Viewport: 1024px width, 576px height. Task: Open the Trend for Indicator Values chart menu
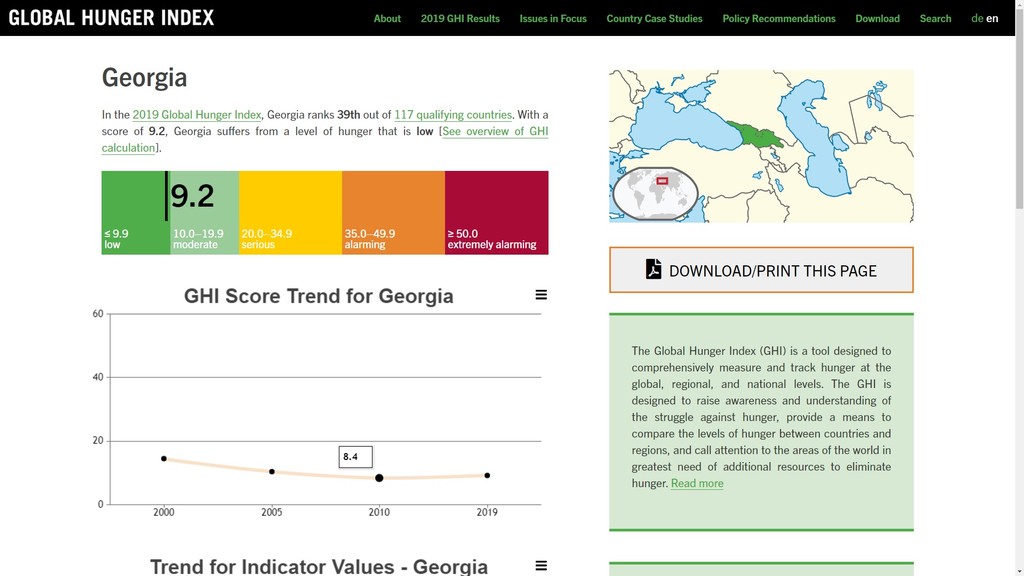(541, 566)
